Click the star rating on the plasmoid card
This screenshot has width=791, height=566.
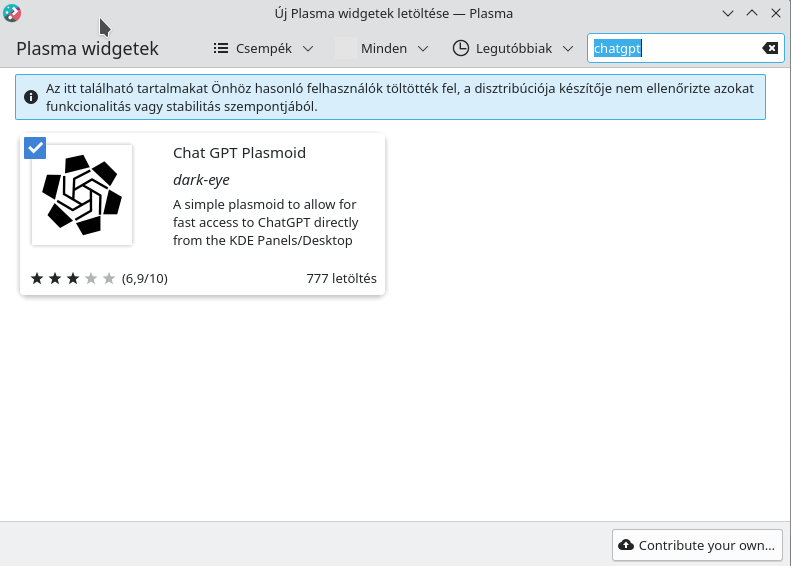[x=73, y=278]
